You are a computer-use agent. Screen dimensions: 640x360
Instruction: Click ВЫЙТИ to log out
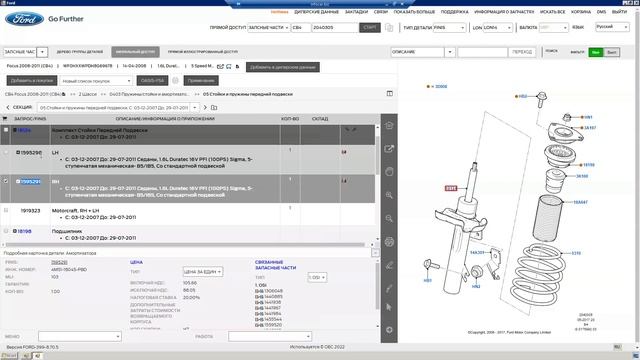(619, 12)
